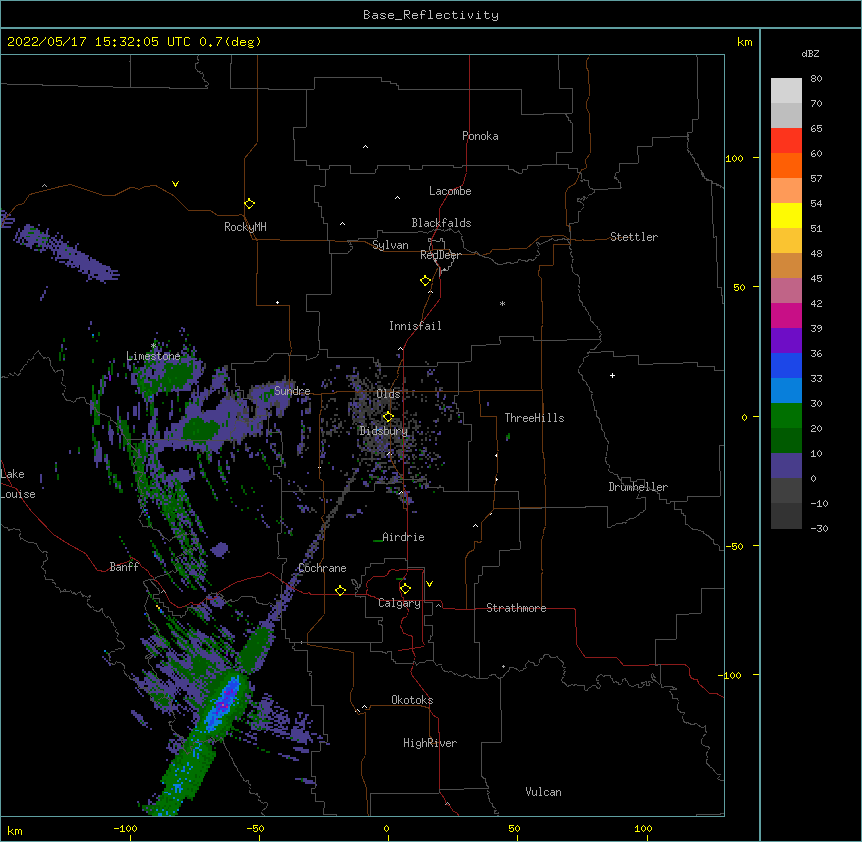Select the yellow diamond marker below Olds label
Screen dimensions: 862x842
[388, 416]
